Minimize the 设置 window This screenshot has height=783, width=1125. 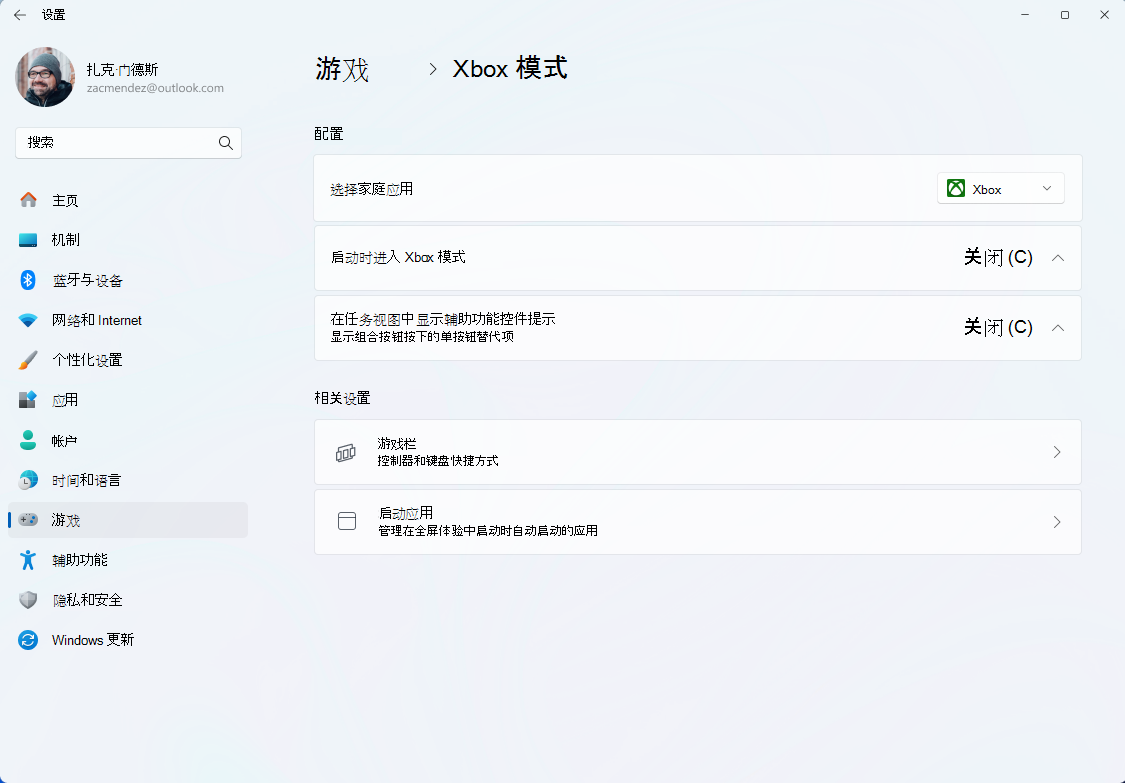coord(1026,15)
